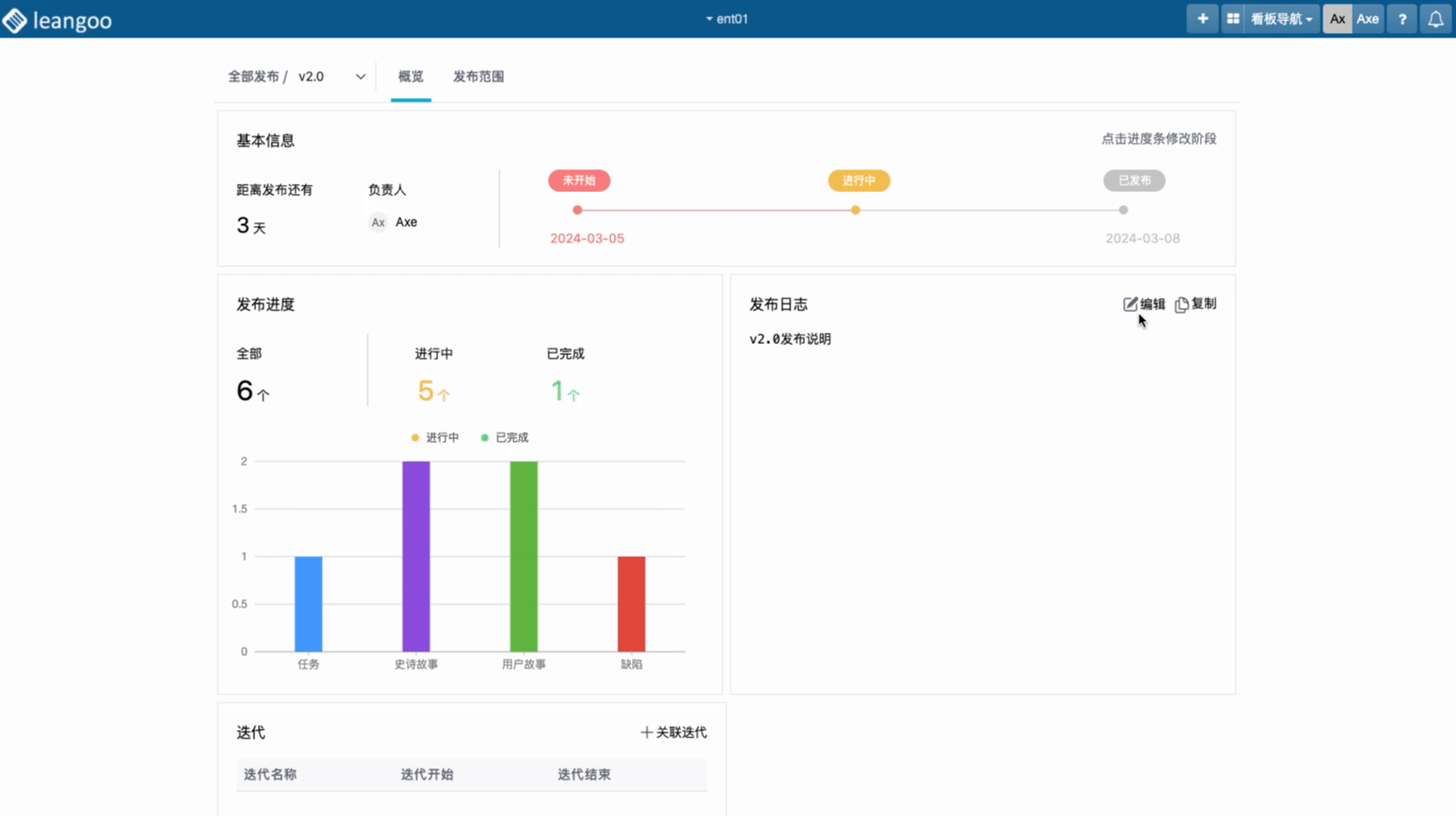Click the edit release log pencil icon
The image size is (1456, 816).
1131,304
